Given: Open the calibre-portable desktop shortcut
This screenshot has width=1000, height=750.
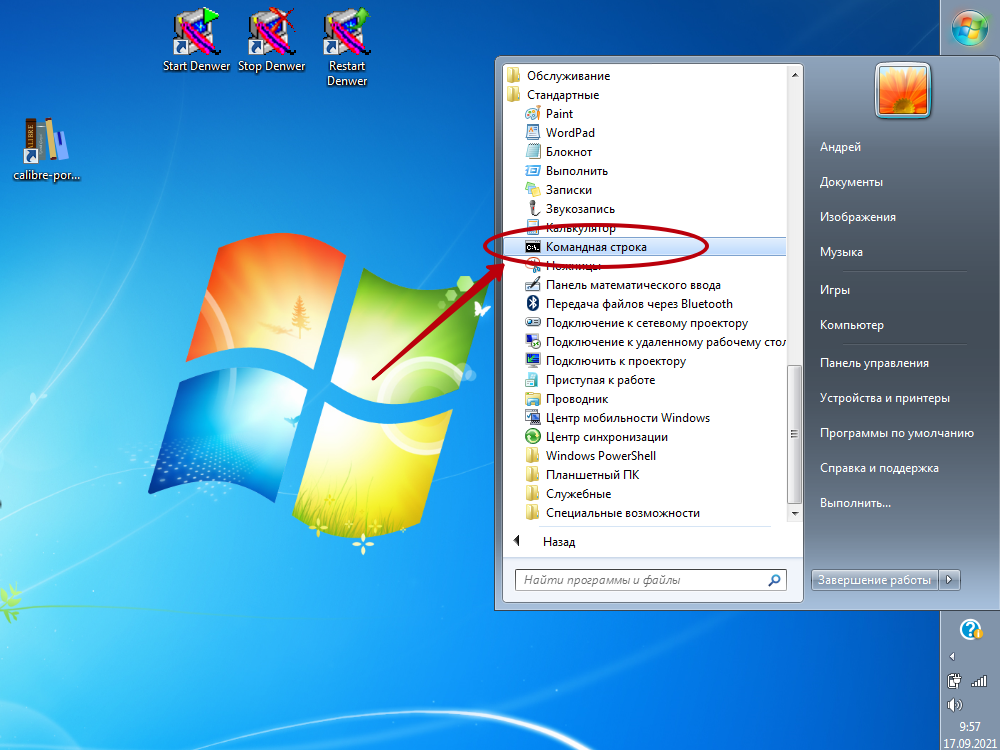Looking at the screenshot, I should (46, 142).
